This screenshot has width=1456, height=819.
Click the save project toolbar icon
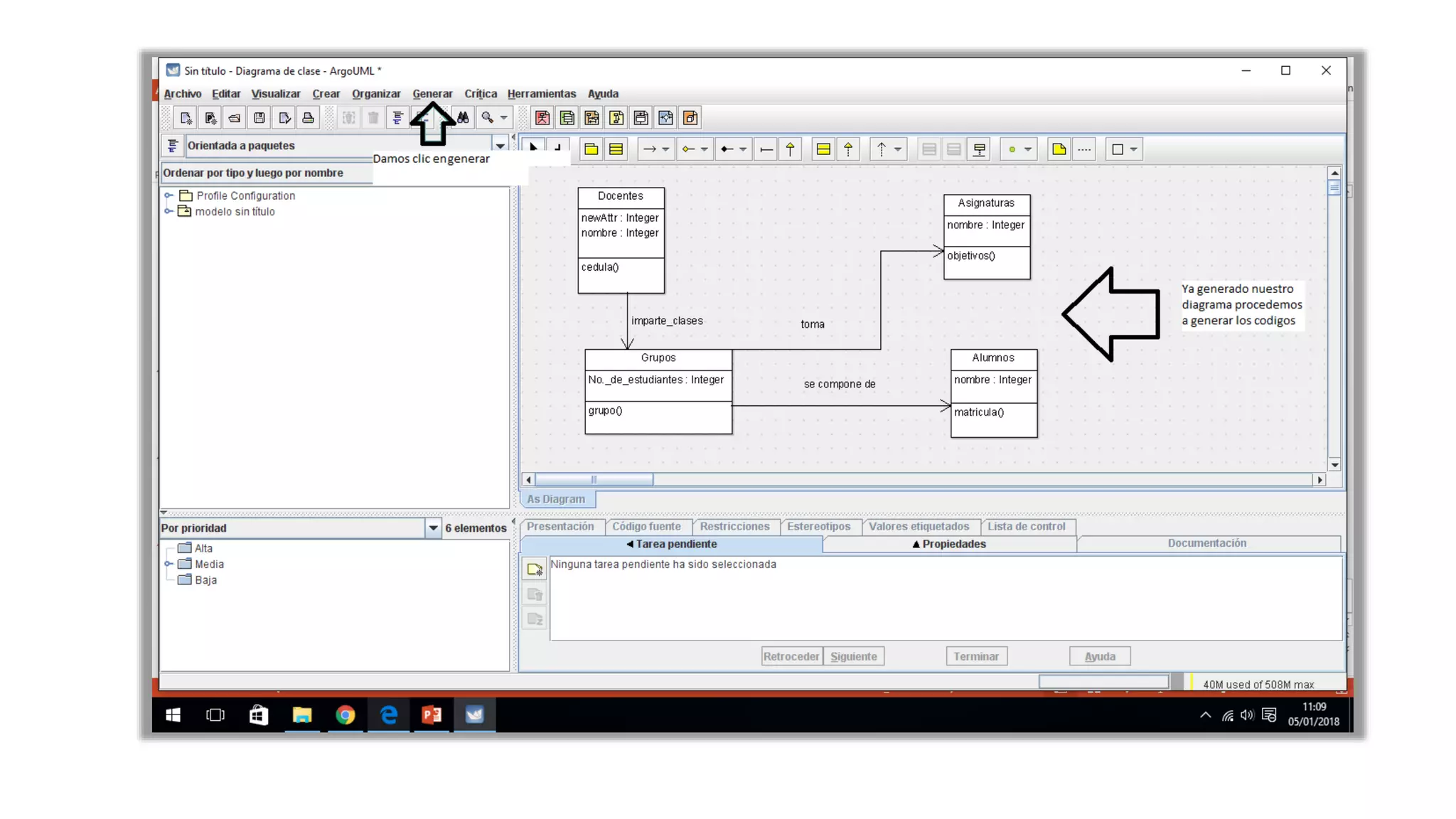(x=259, y=118)
